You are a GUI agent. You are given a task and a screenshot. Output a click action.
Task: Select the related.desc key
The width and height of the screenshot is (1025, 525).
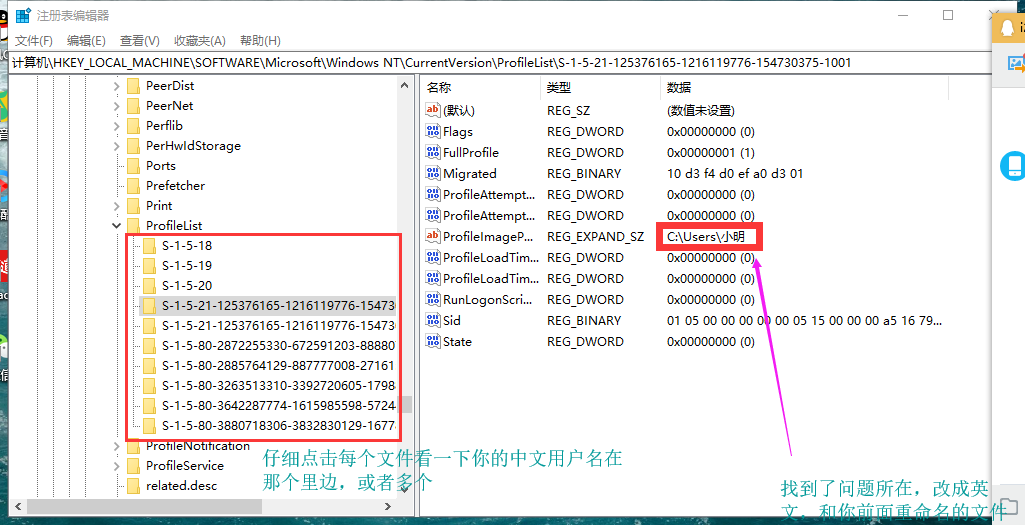tap(181, 486)
